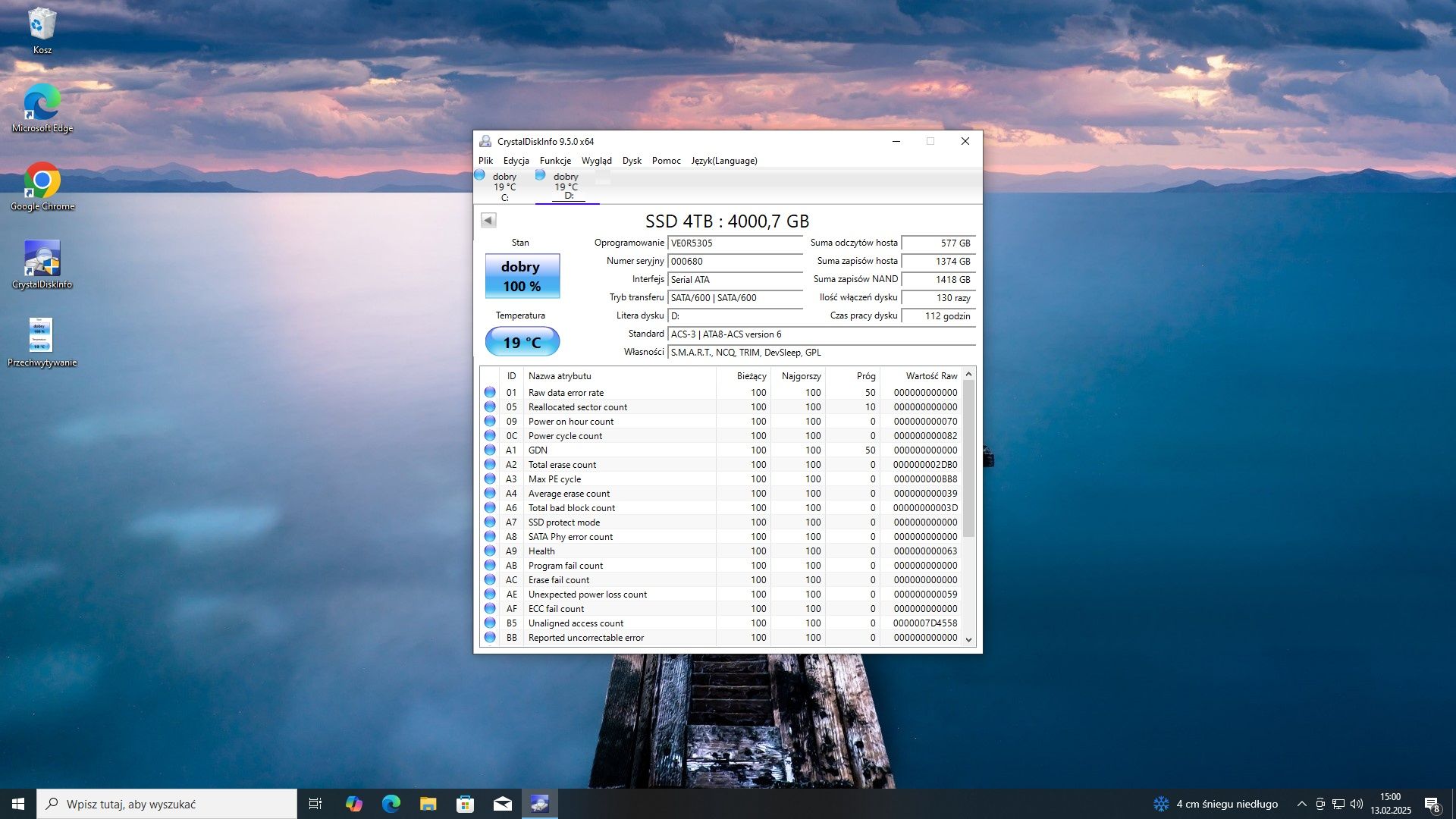Select the Unaligned access count row

[x=720, y=623]
